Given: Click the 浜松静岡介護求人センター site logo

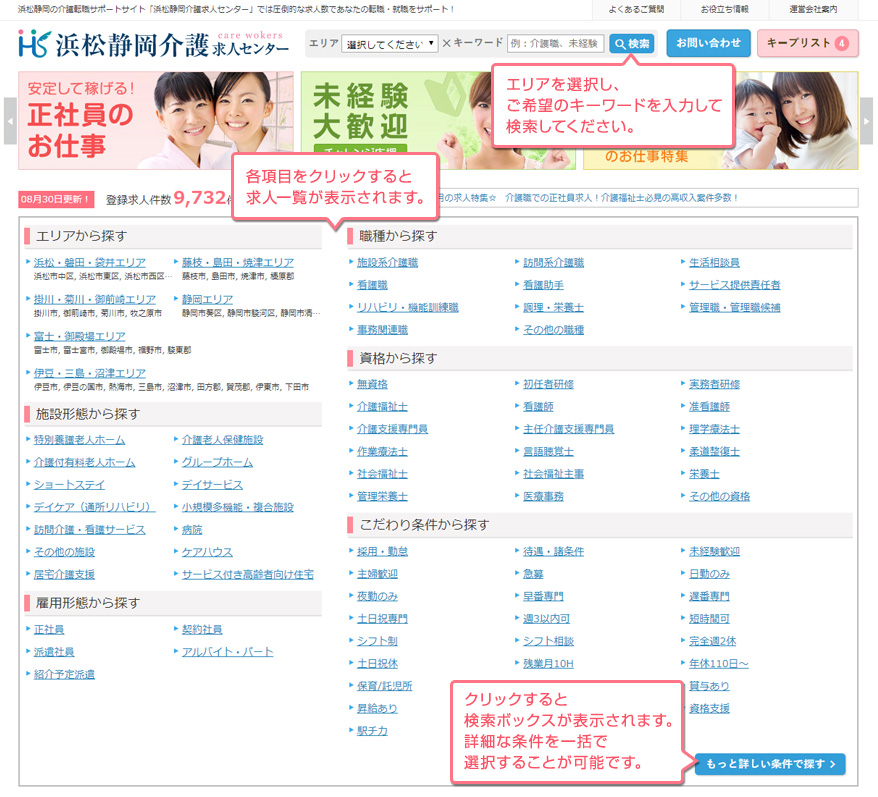Looking at the screenshot, I should tap(153, 44).
